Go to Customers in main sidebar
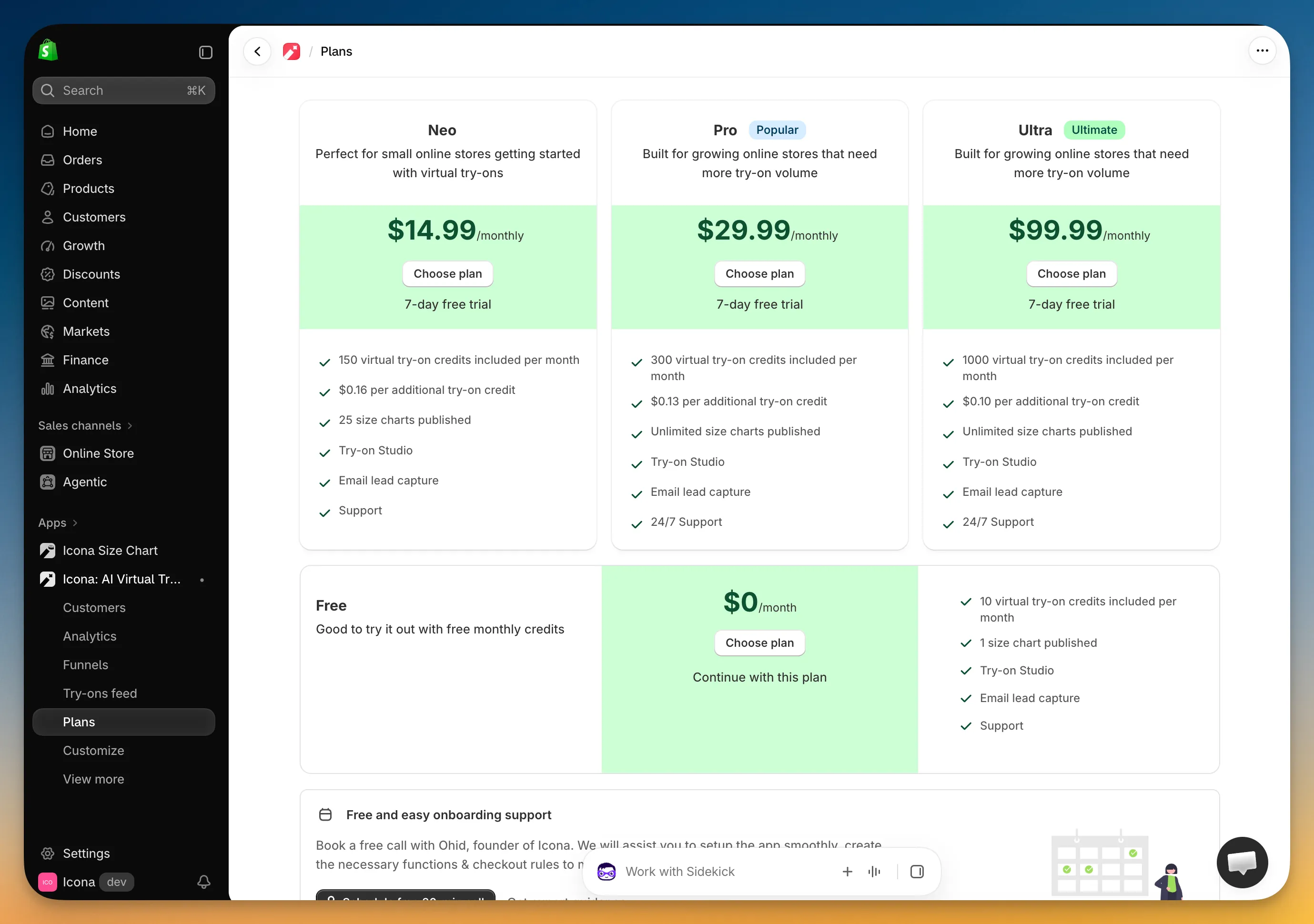Image resolution: width=1314 pixels, height=924 pixels. click(123, 217)
